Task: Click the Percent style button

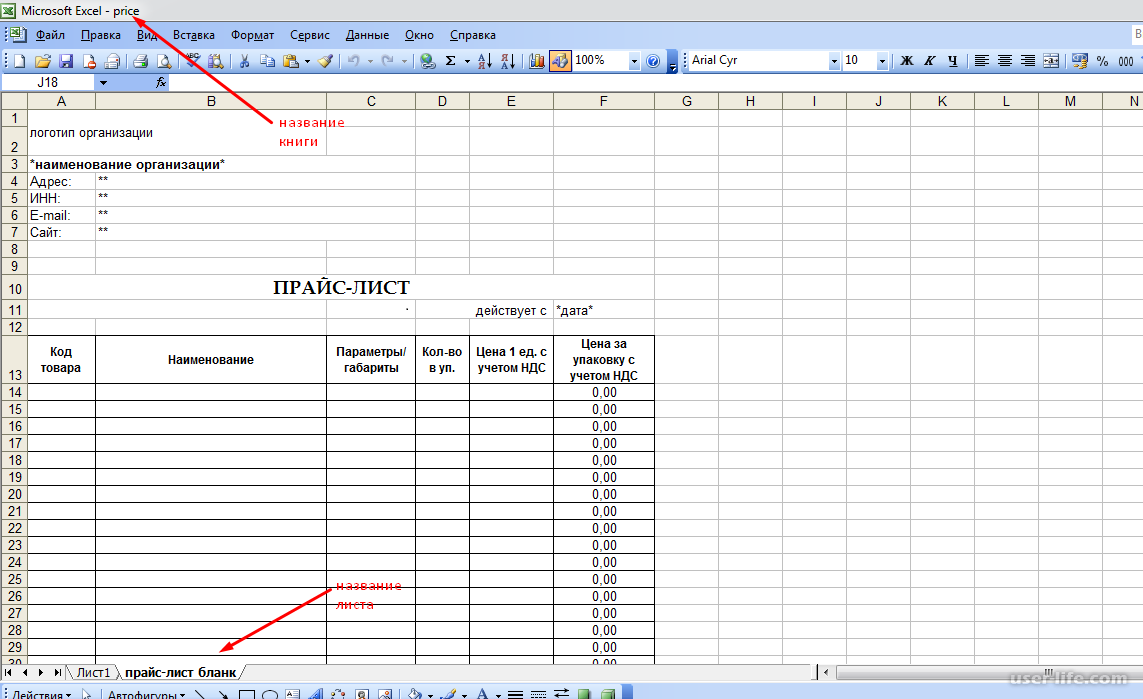Action: tap(1102, 61)
